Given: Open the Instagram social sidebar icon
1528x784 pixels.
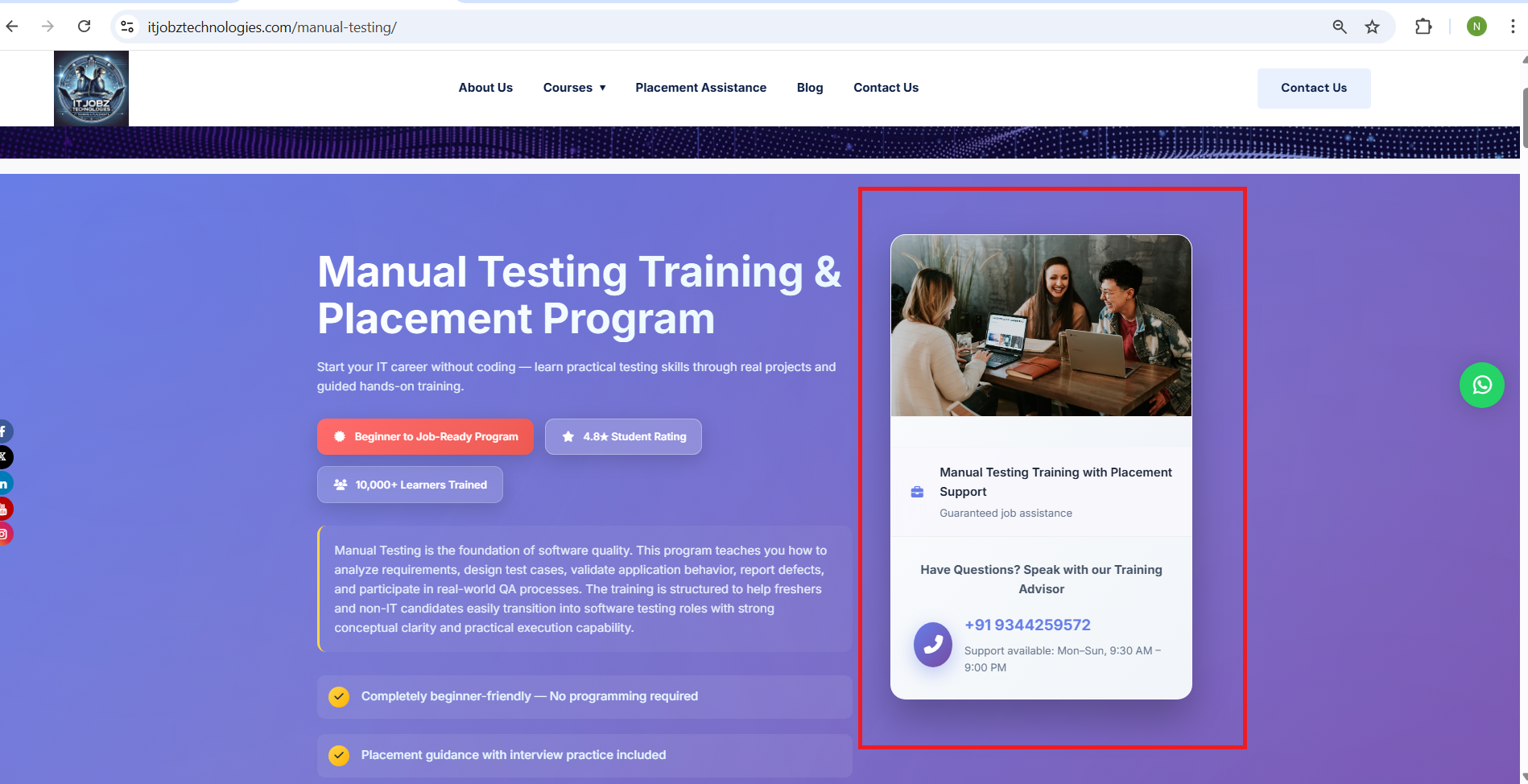Looking at the screenshot, I should [5, 534].
